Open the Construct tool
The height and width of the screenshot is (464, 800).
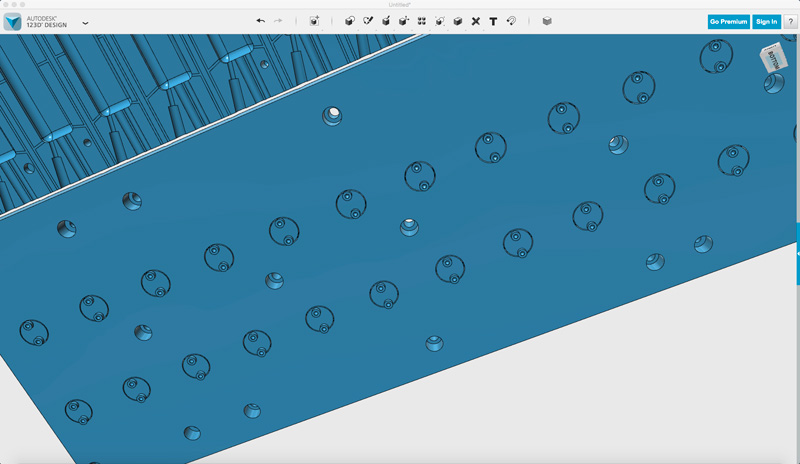click(x=385, y=21)
